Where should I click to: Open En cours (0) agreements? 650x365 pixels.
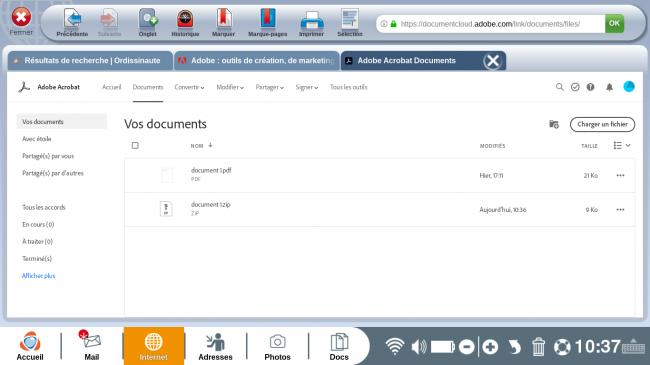pyautogui.click(x=38, y=224)
